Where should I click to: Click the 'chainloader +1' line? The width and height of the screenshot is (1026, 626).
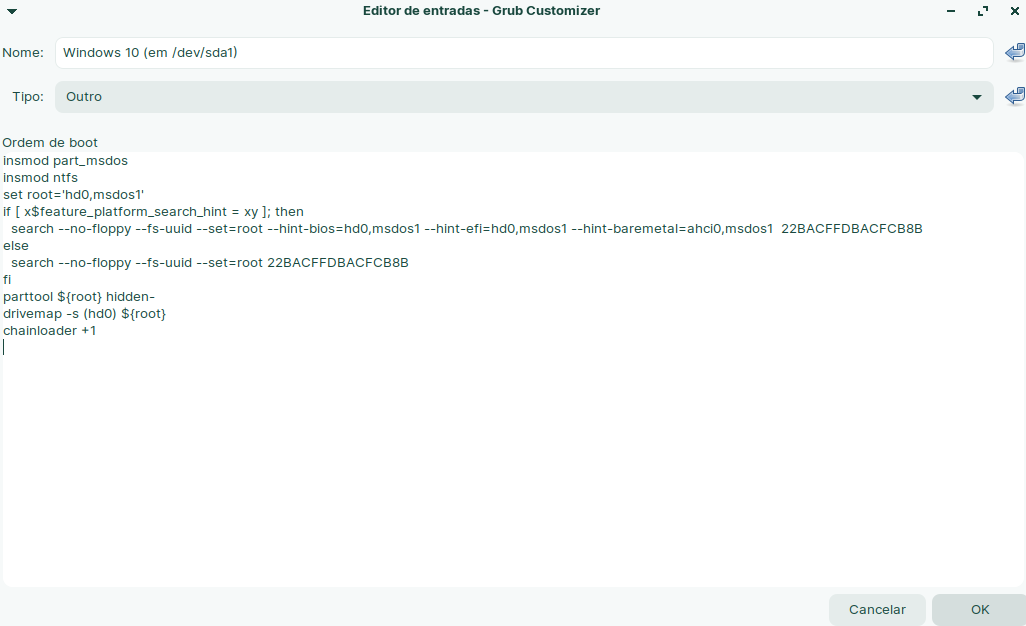click(x=50, y=331)
